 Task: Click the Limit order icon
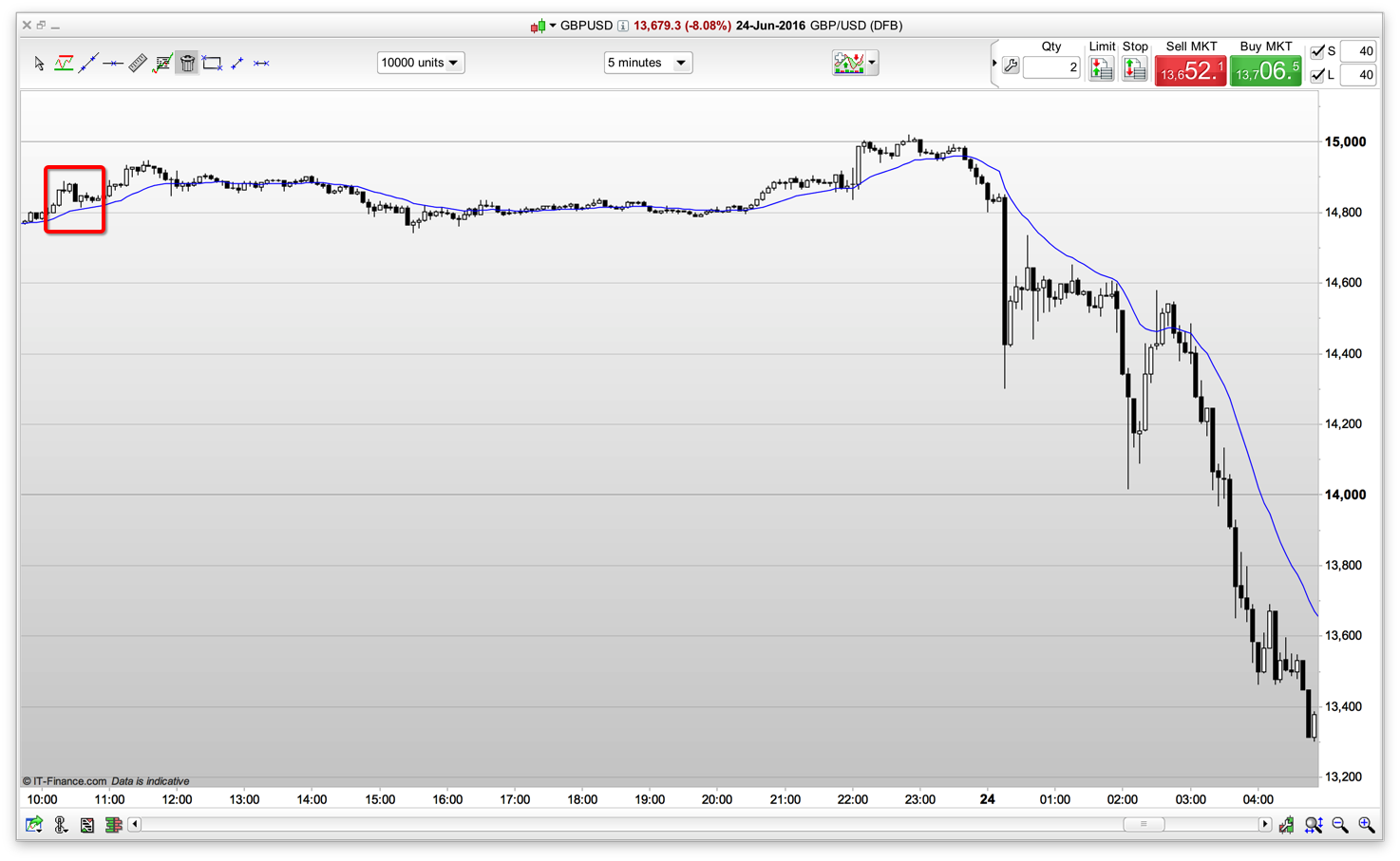(1101, 68)
